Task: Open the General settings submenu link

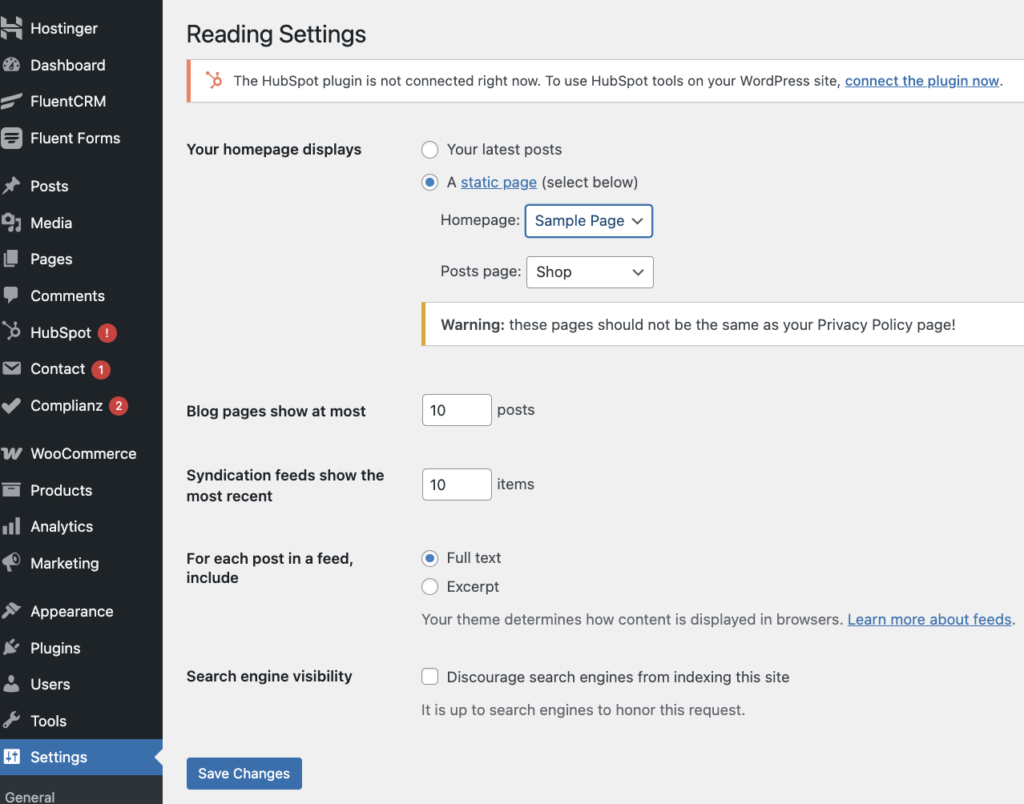Action: click(30, 796)
